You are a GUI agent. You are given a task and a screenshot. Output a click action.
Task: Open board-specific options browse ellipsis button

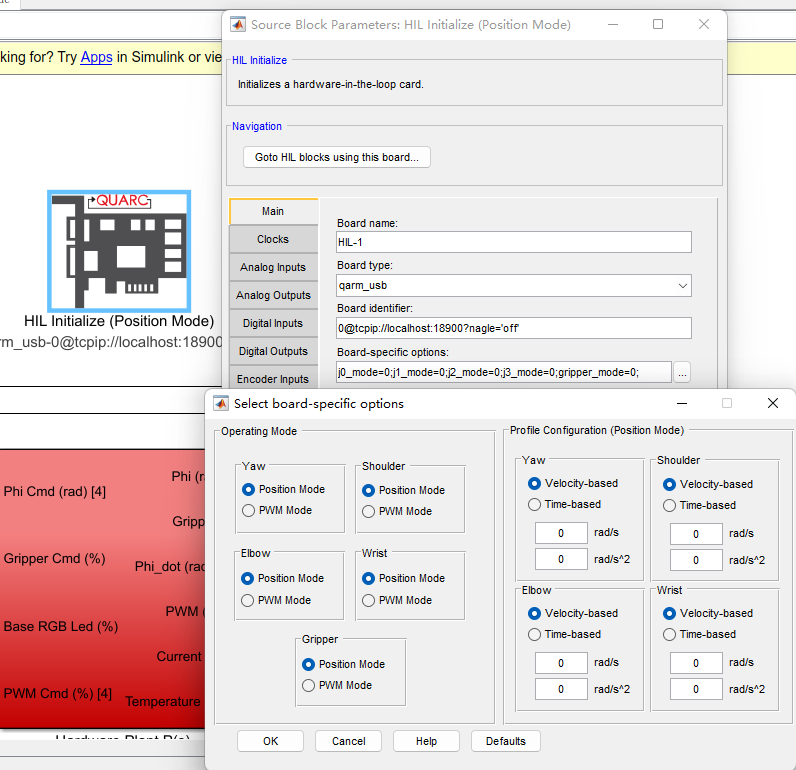point(682,373)
